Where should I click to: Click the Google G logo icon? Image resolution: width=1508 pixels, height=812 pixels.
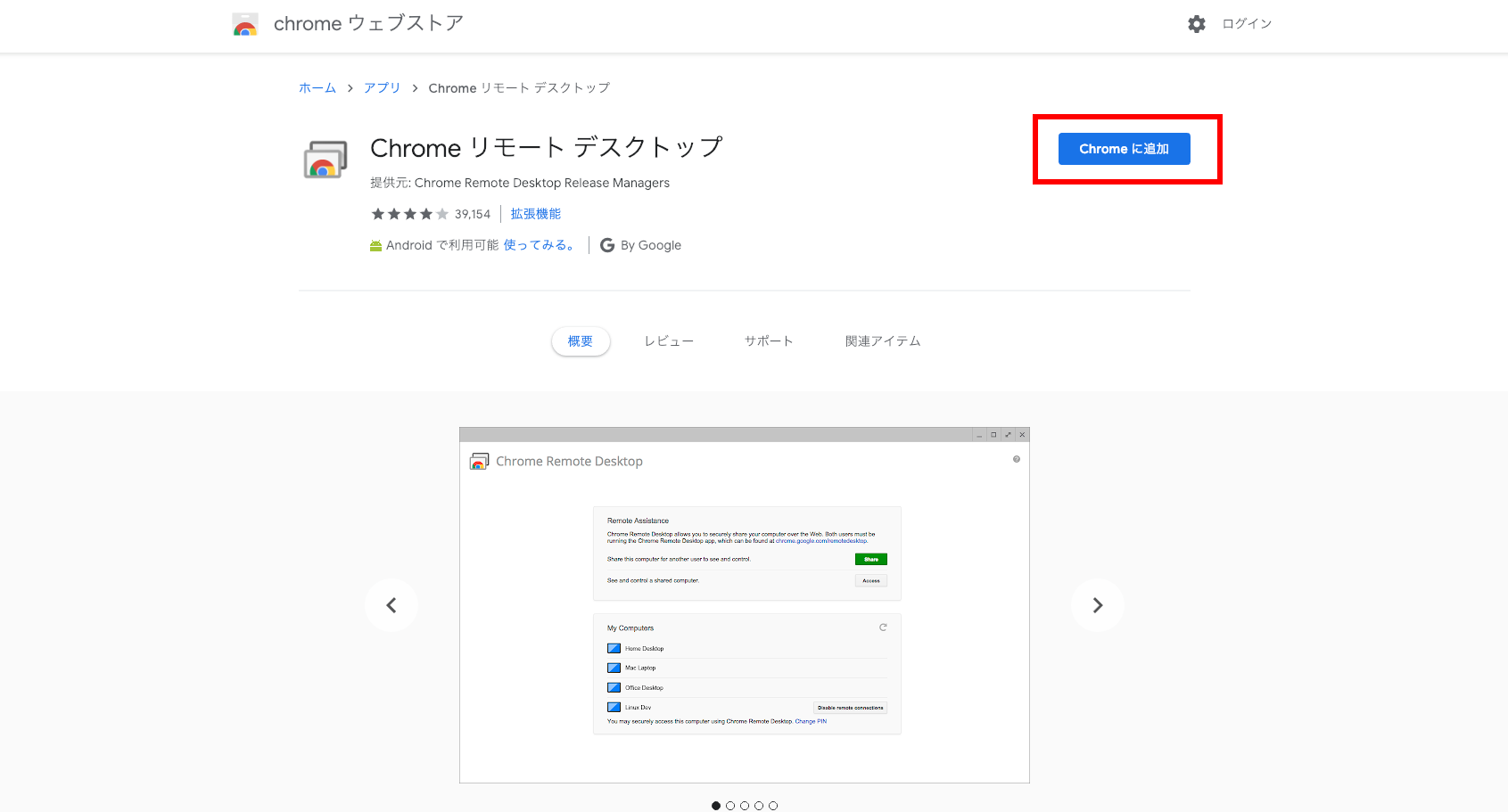[607, 245]
